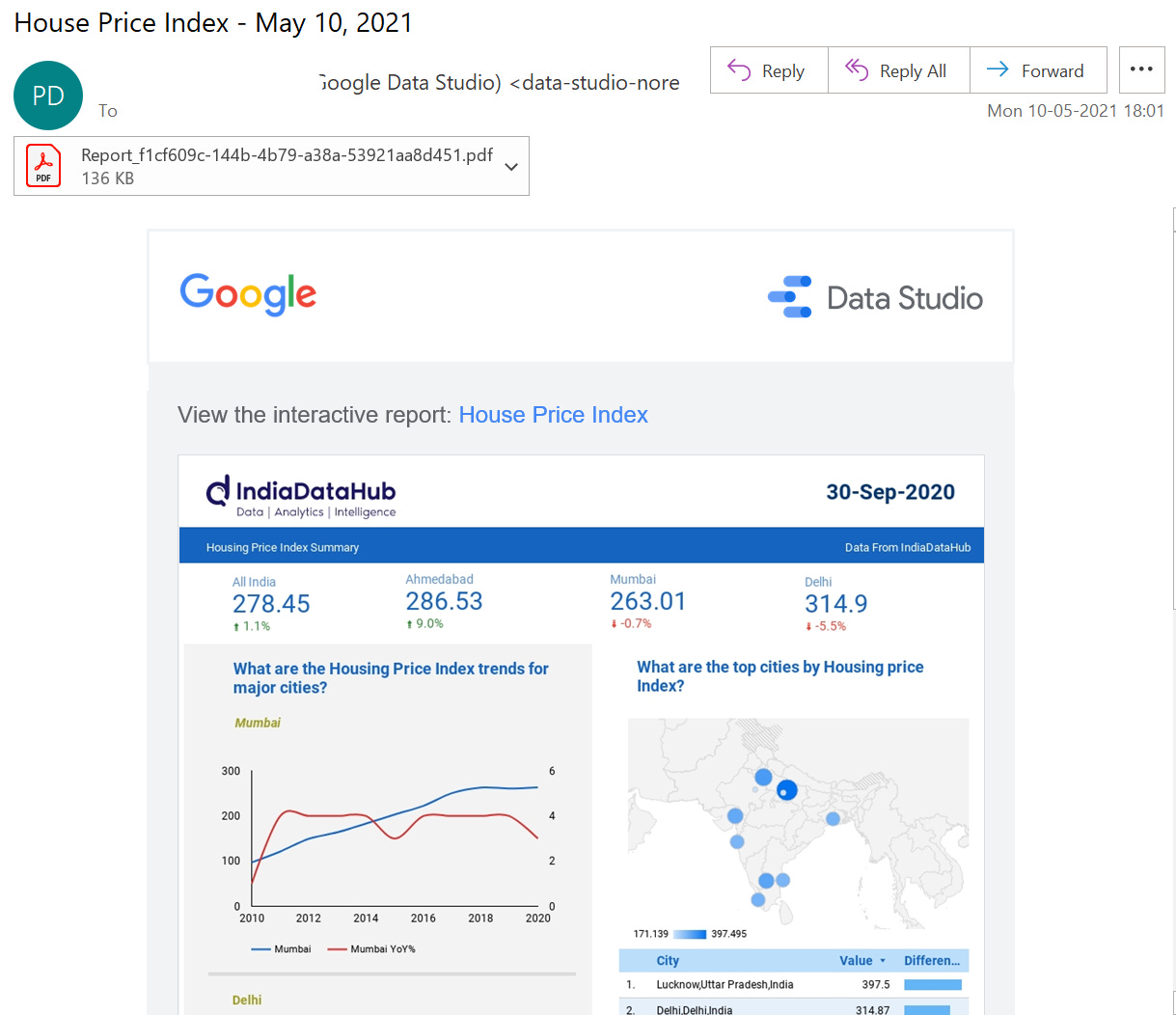Click the top cities by Housing price heading
Image resolution: width=1176 pixels, height=1015 pixels.
click(779, 676)
